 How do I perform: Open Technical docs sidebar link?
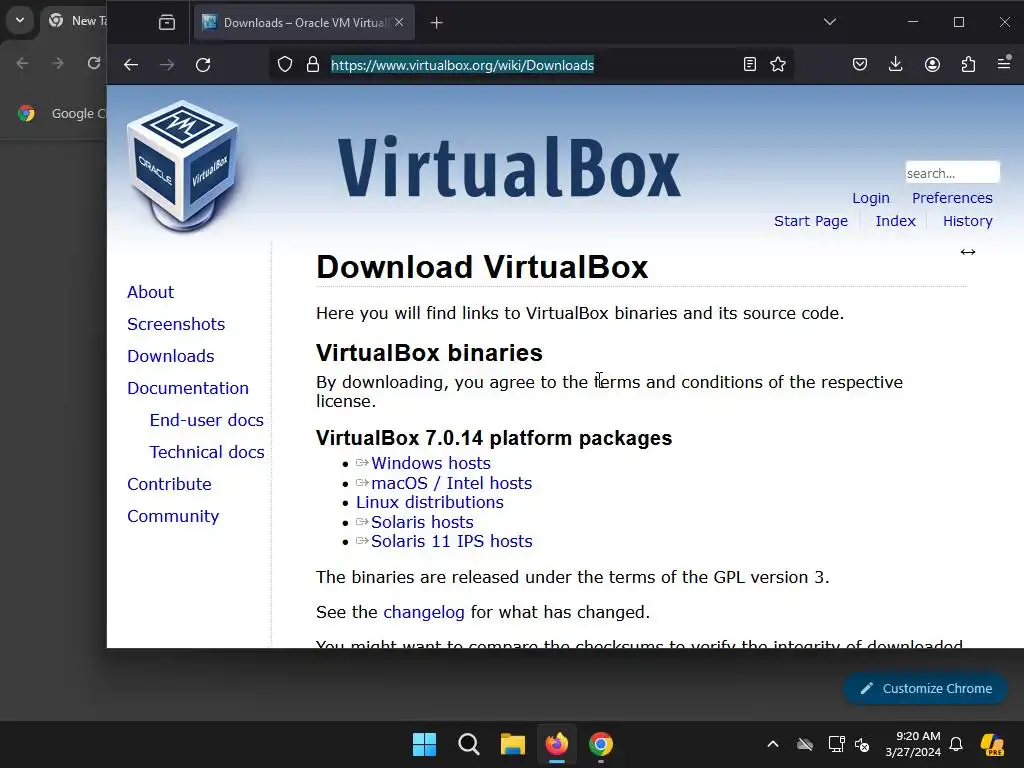point(206,452)
